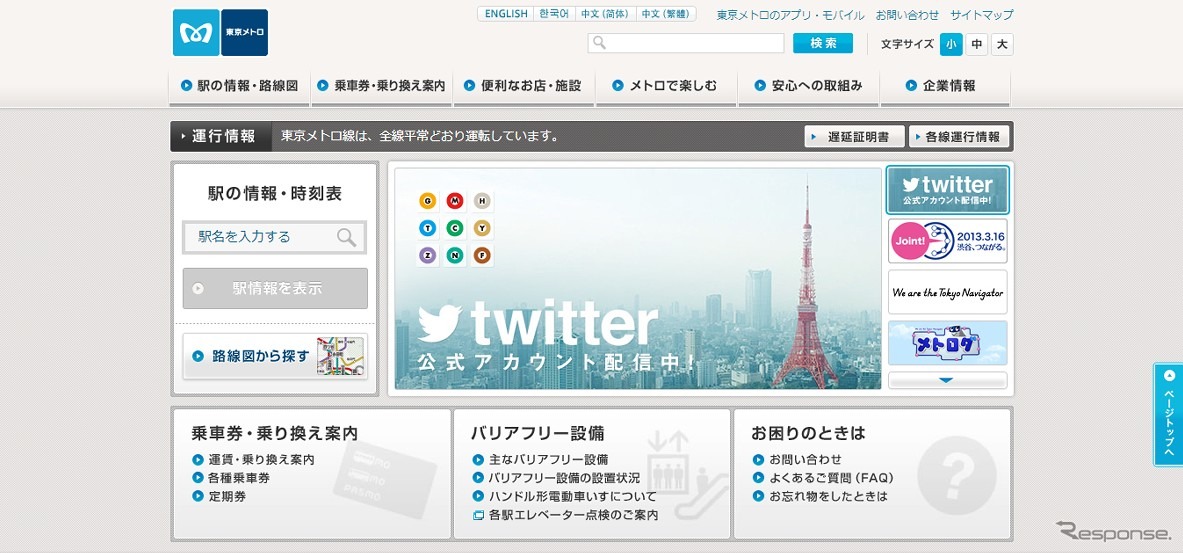Select the Namboku line N icon
The image size is (1183, 553).
[455, 256]
